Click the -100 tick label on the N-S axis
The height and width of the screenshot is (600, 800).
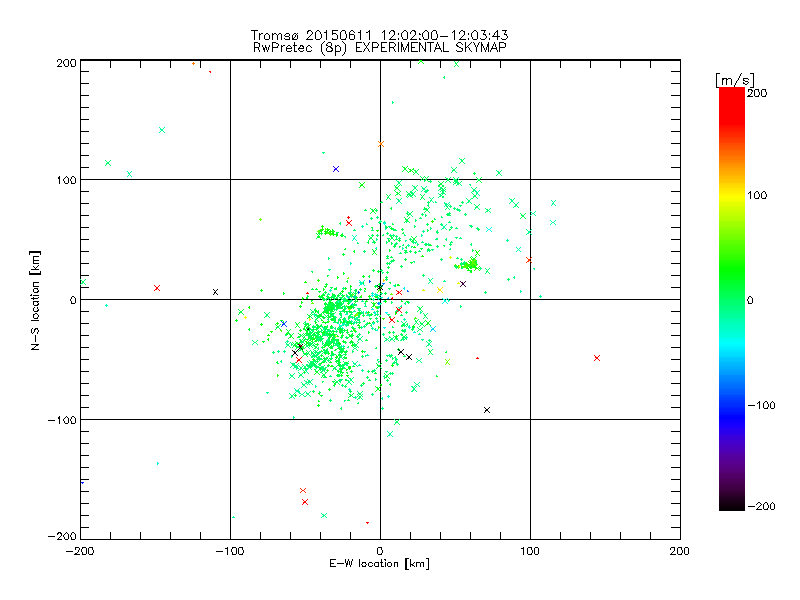pyautogui.click(x=62, y=420)
